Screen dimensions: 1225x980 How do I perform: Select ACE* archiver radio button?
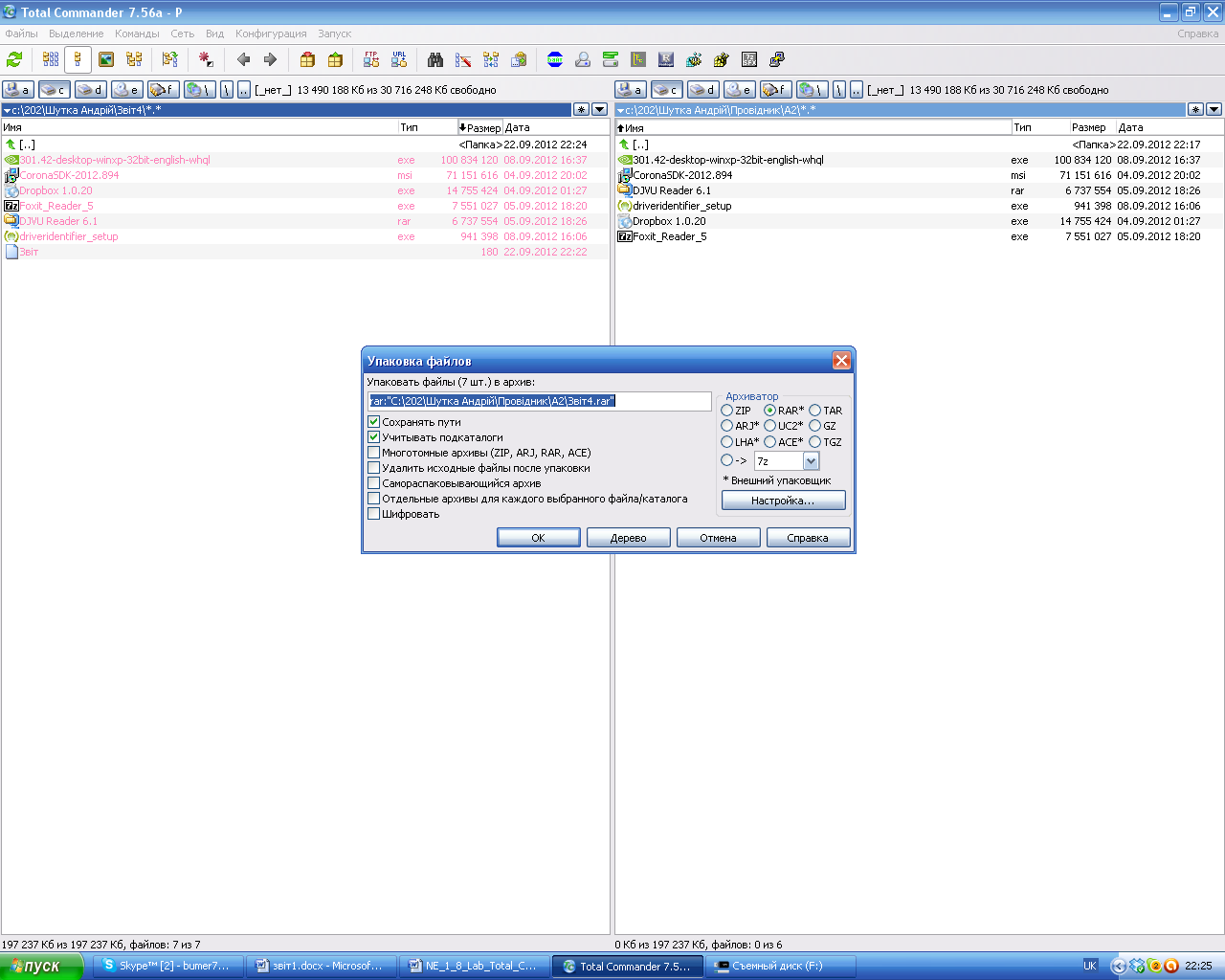(x=769, y=442)
